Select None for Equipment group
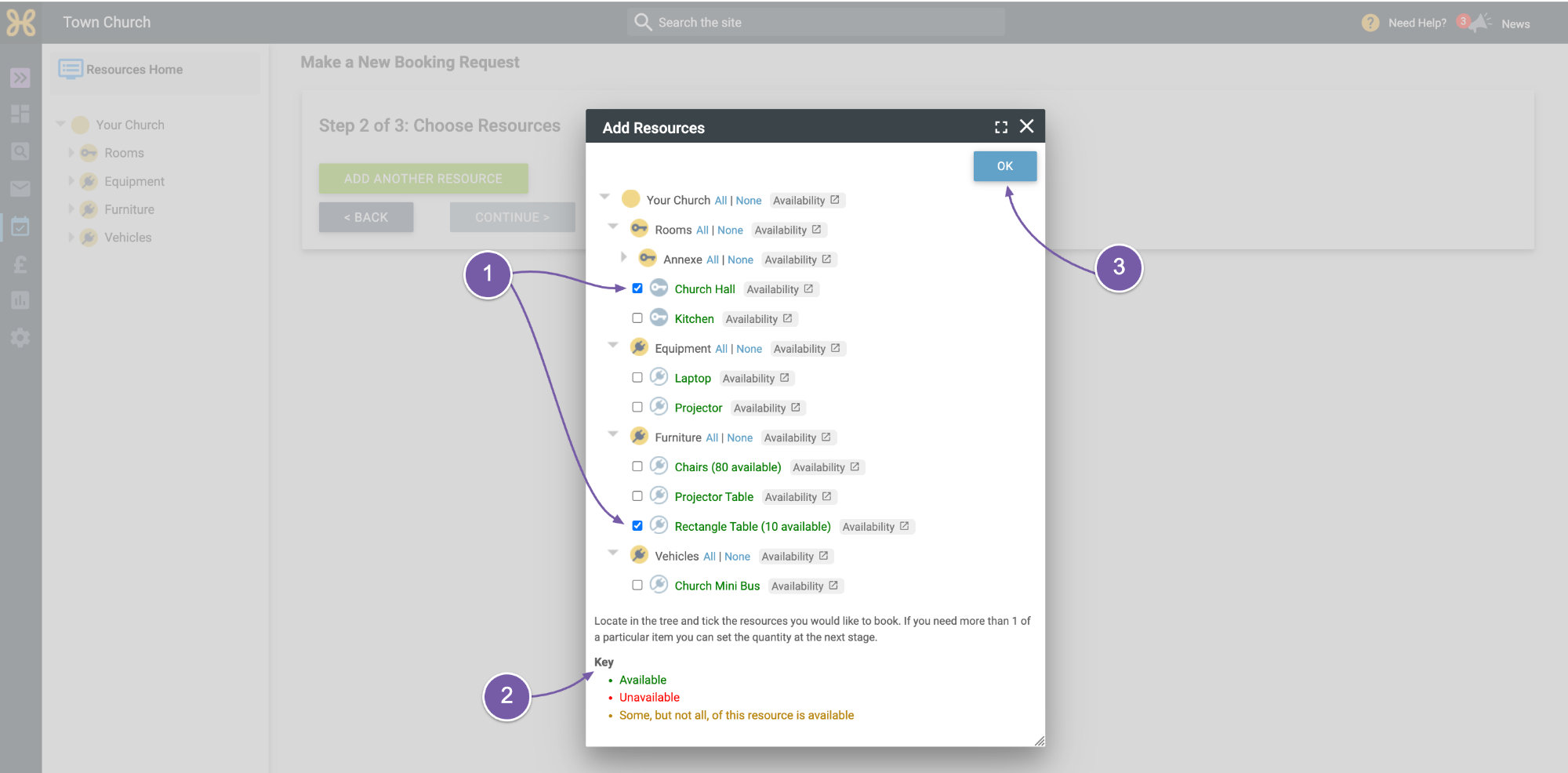This screenshot has height=773, width=1568. 750,349
